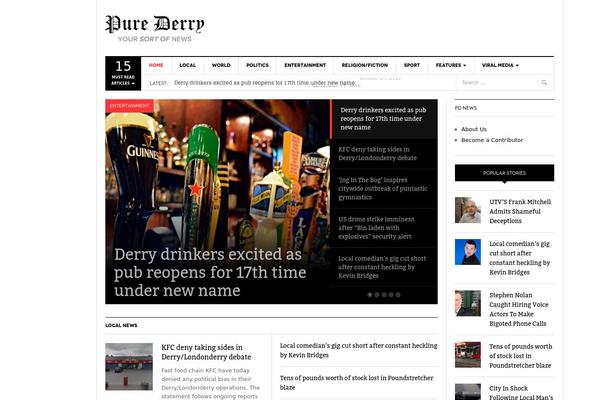Click the first slider pagination dot
The image size is (600, 400).
pos(370,295)
